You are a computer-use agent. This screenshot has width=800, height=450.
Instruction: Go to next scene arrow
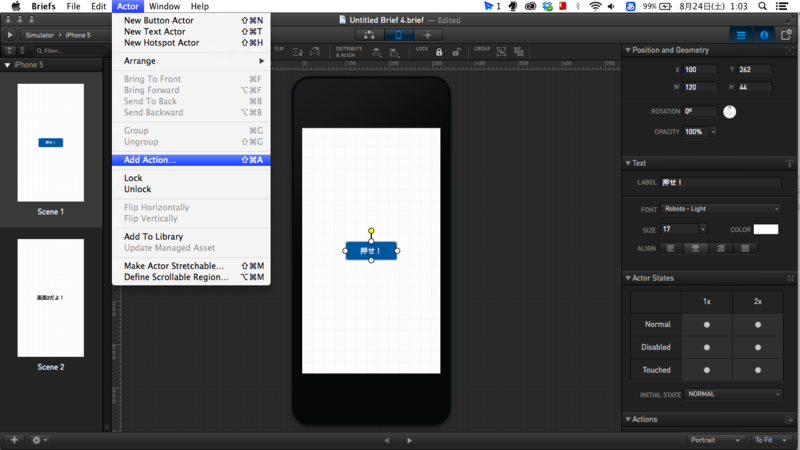point(409,440)
